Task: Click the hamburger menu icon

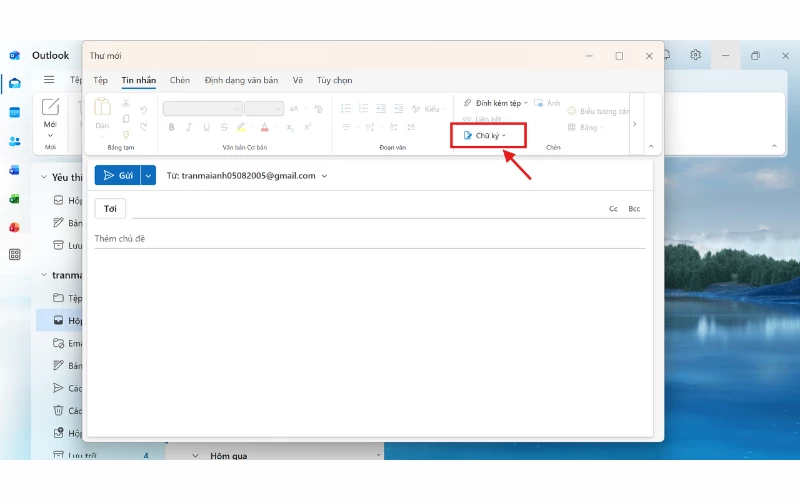Action: click(49, 80)
